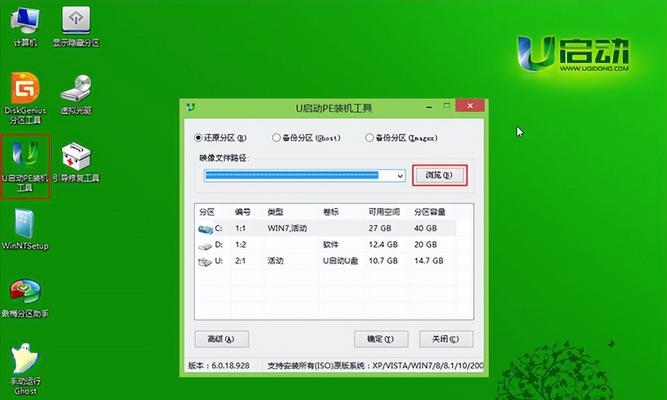The image size is (667, 400).
Task: Click the 卷标 column header
Action: 331,212
